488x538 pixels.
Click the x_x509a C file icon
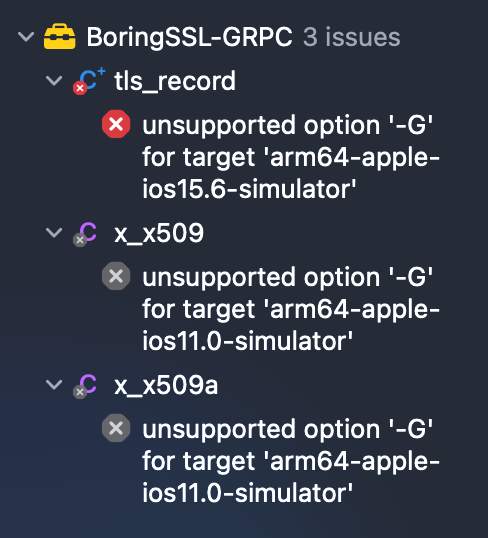pos(85,386)
